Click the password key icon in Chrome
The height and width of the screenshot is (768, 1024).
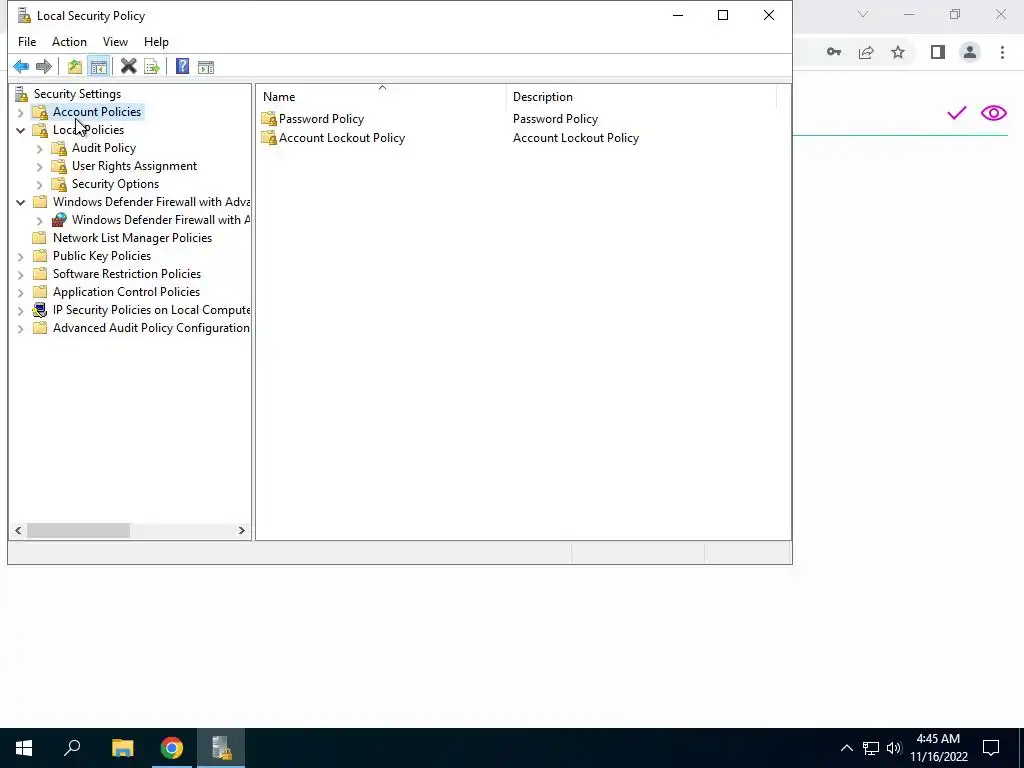(834, 52)
